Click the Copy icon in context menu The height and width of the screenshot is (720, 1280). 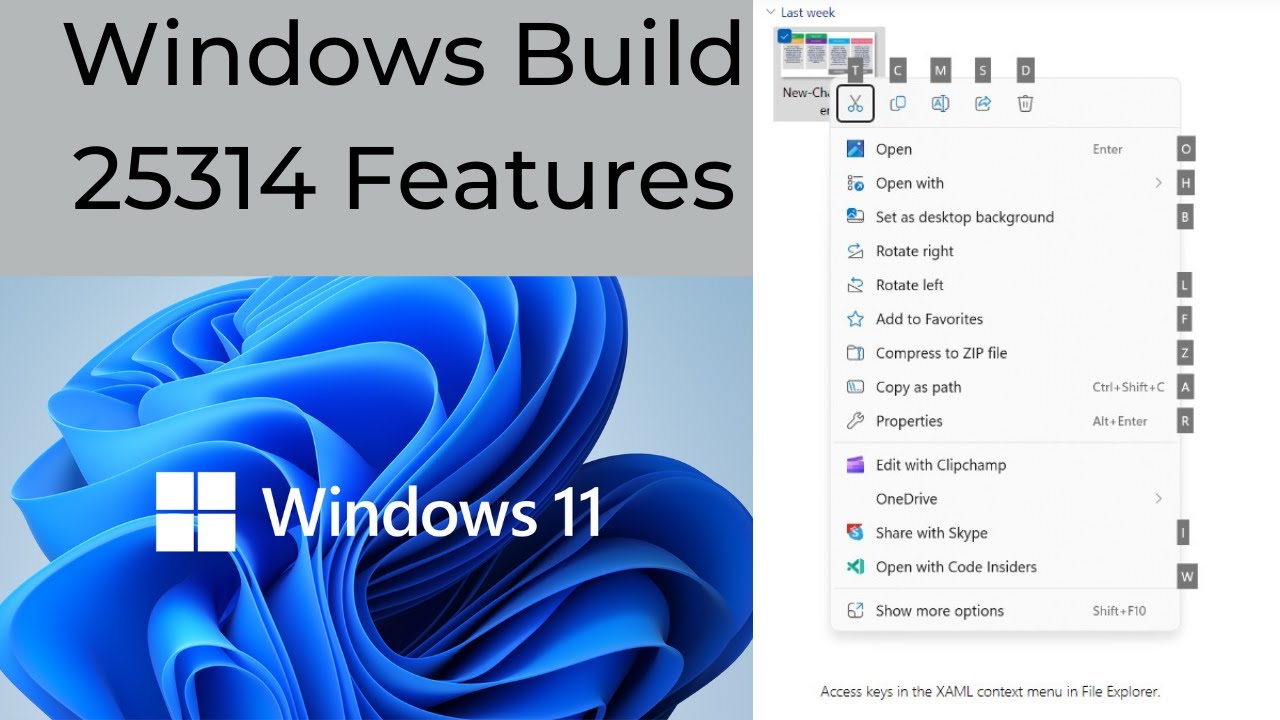coord(898,103)
